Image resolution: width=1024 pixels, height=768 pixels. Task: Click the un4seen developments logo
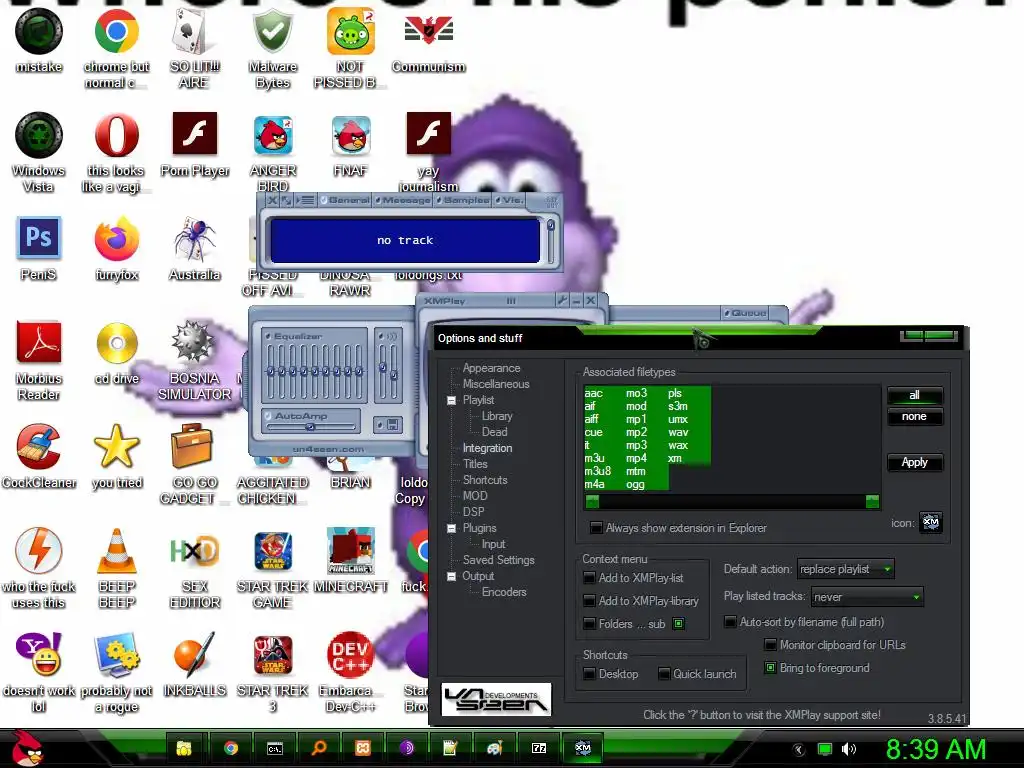pyautogui.click(x=496, y=699)
